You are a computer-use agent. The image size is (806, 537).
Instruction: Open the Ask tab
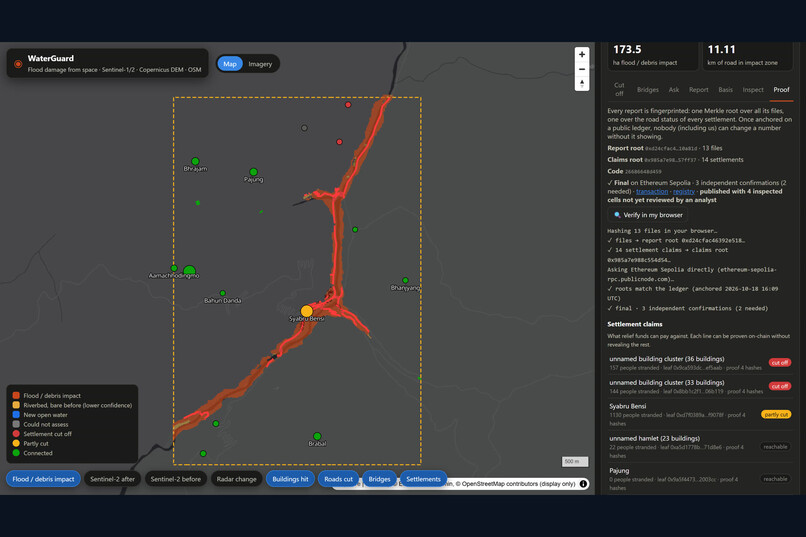(x=674, y=89)
